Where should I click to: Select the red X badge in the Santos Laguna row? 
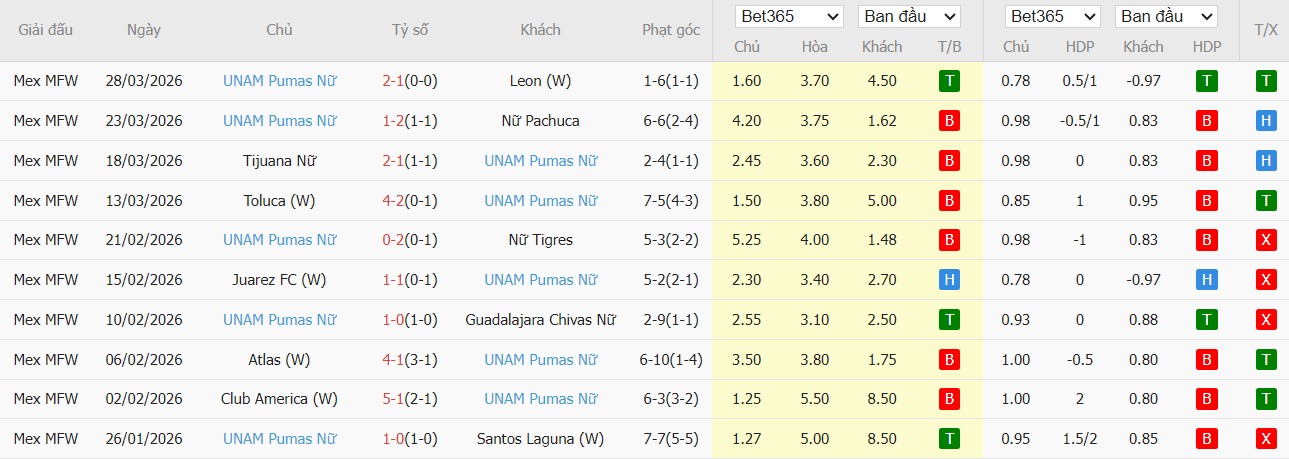point(1266,439)
